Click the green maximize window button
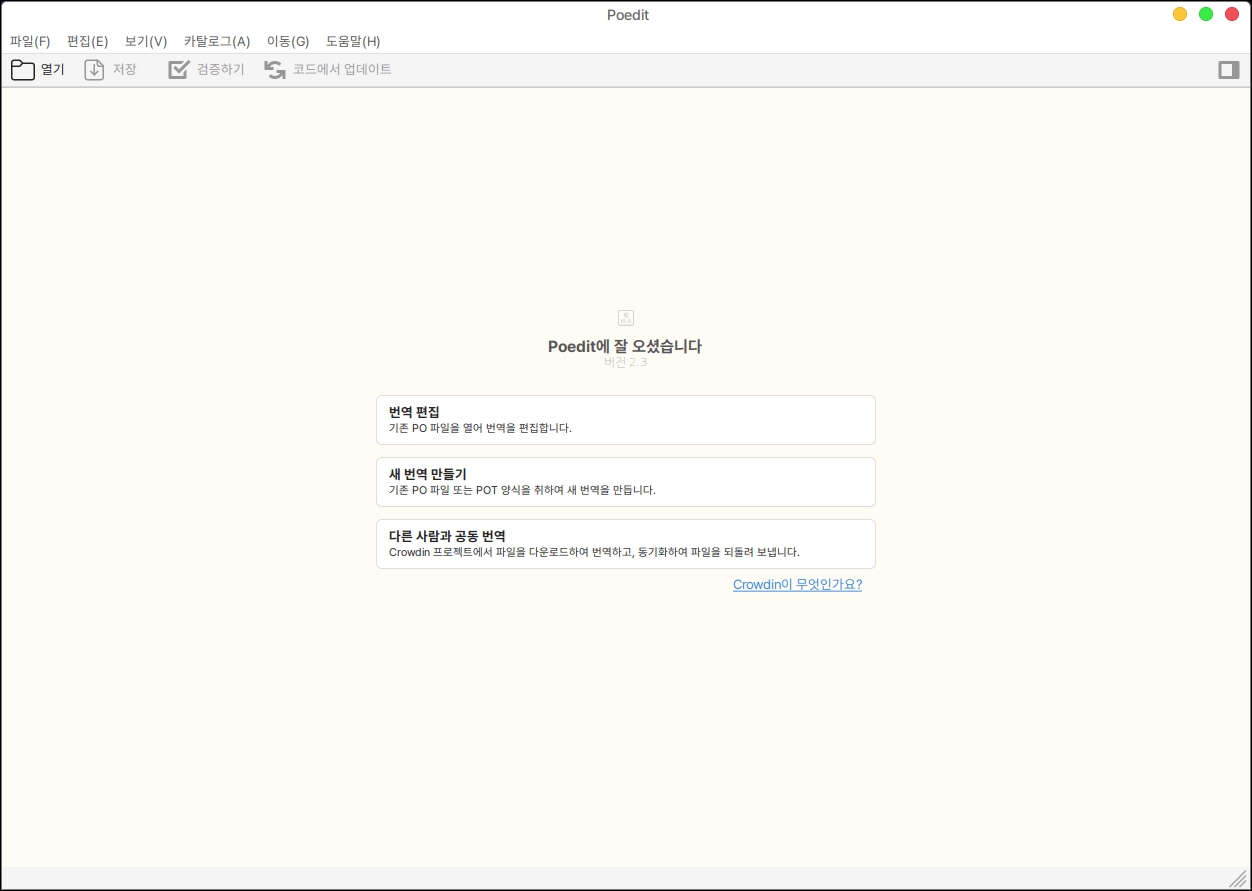Screen dimensions: 1252x891 [1206, 14]
